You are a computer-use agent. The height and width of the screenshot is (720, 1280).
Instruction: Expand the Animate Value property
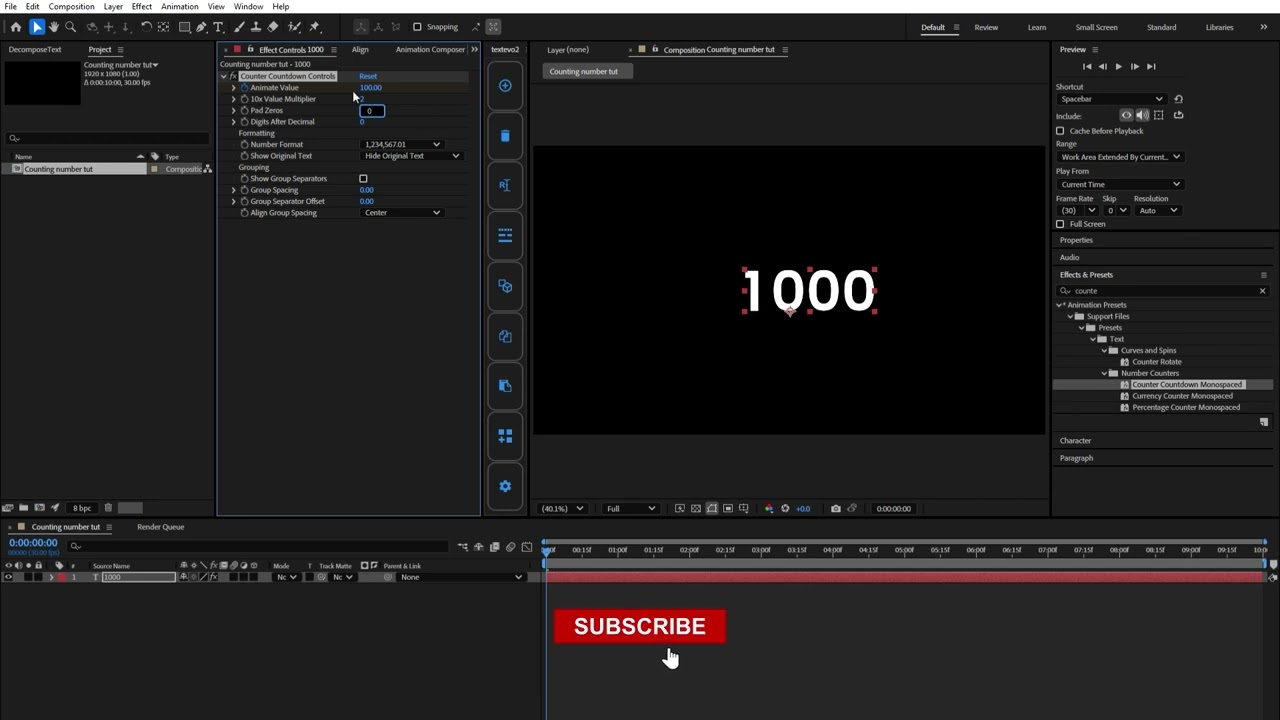click(233, 88)
